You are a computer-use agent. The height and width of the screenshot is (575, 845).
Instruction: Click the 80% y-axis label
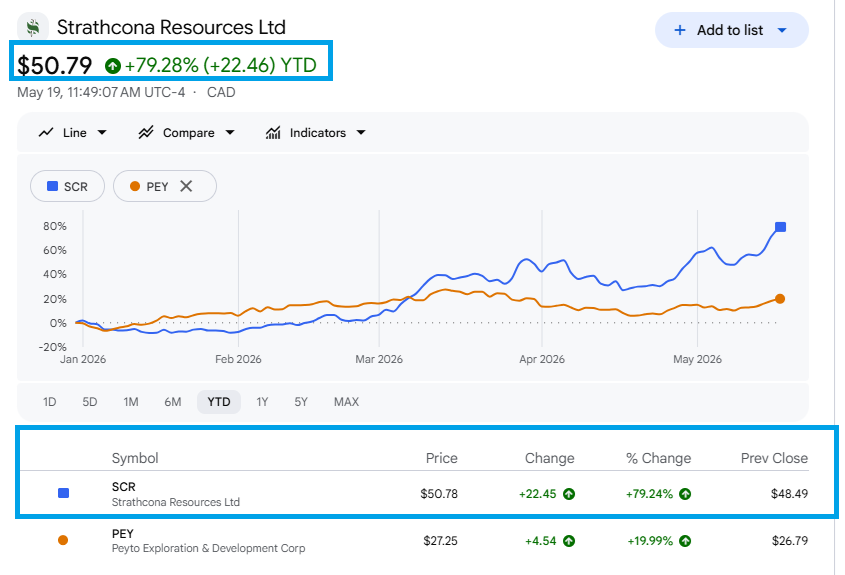(x=55, y=226)
